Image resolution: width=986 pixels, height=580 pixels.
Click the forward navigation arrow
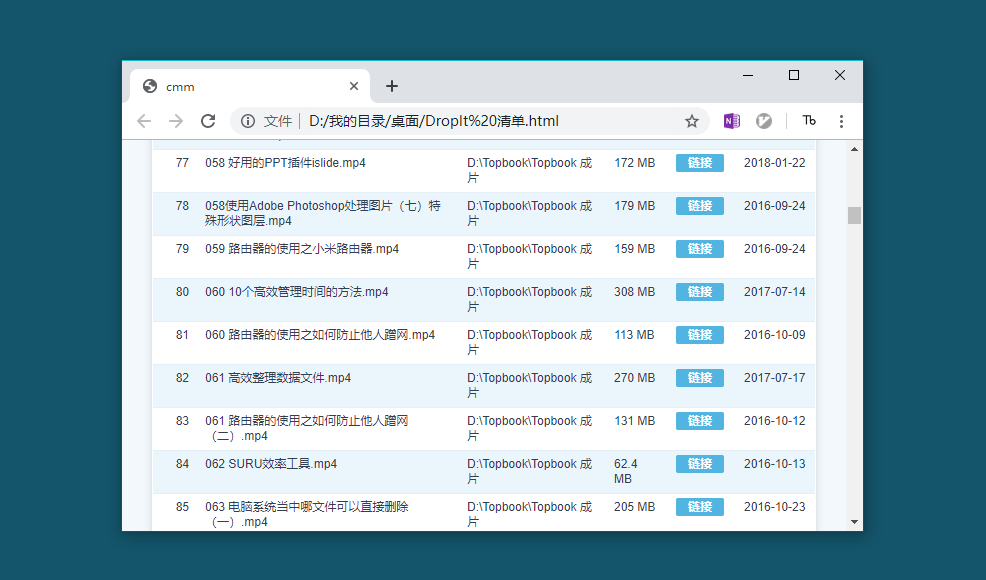(x=176, y=120)
